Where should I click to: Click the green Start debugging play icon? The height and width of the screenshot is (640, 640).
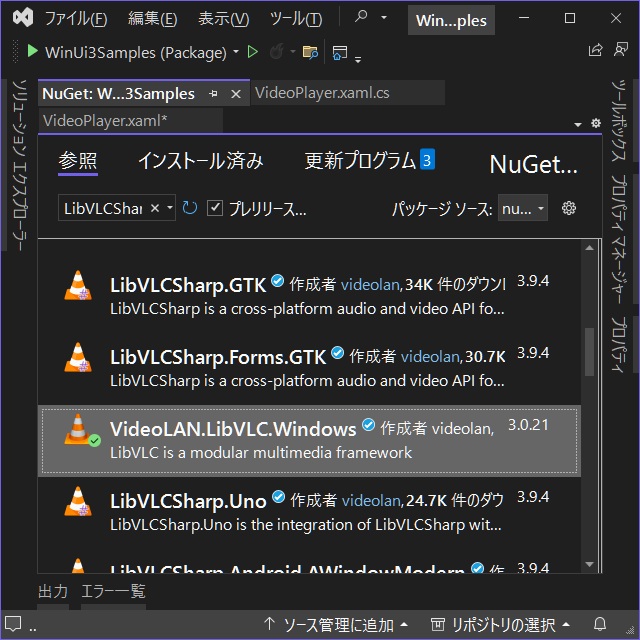click(33, 51)
